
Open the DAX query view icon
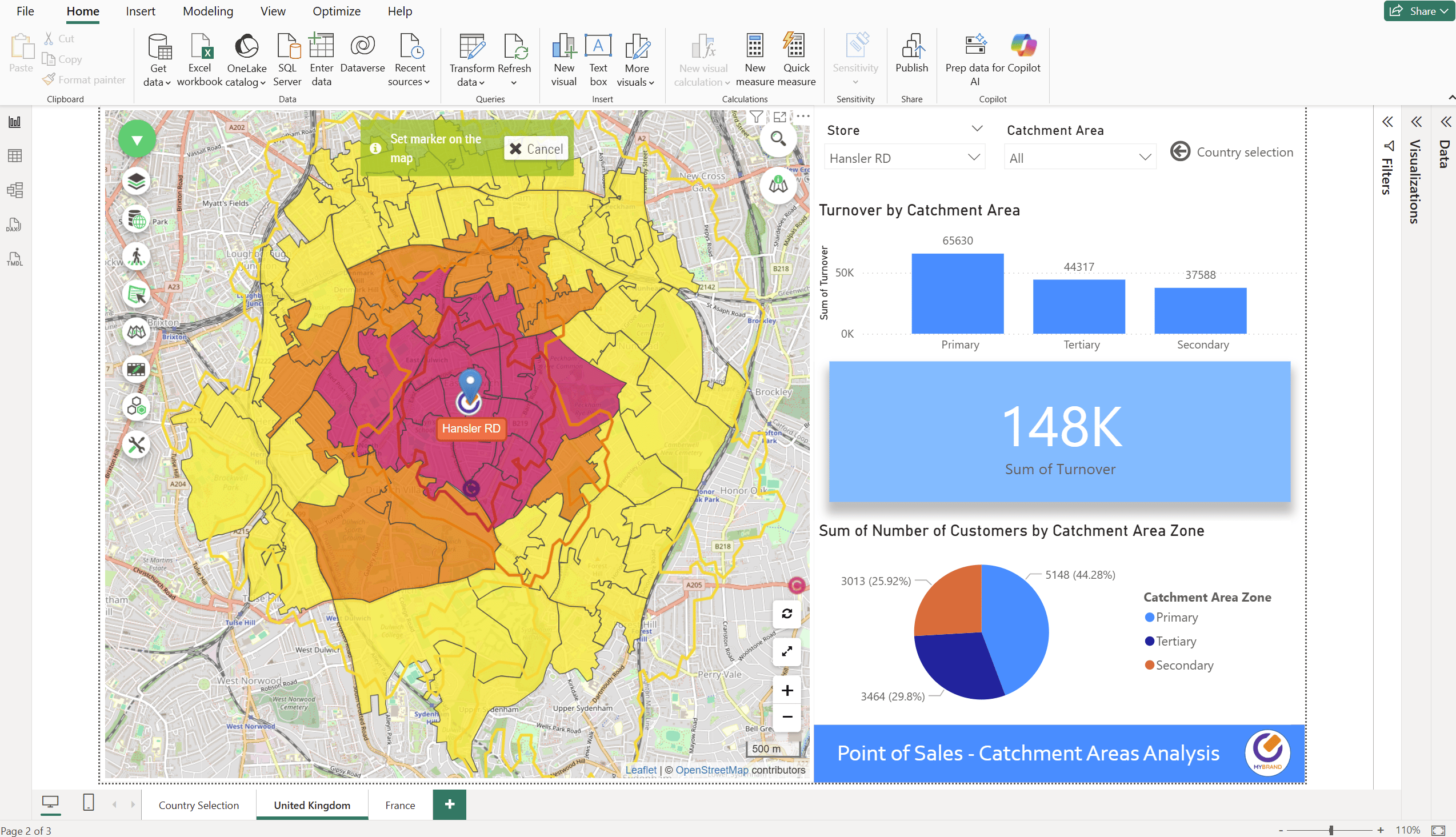(14, 225)
